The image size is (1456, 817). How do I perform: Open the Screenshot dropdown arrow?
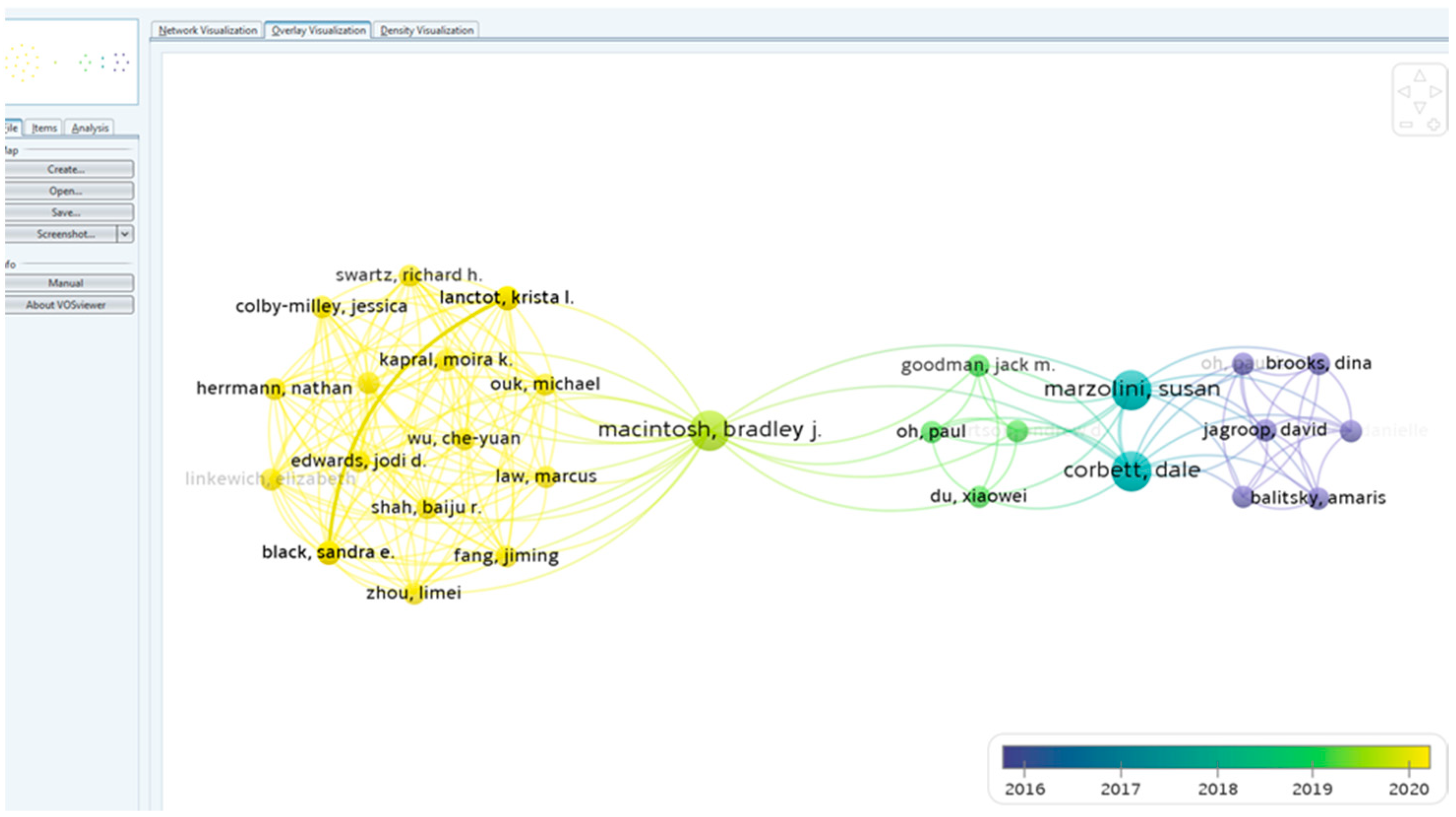pos(125,234)
